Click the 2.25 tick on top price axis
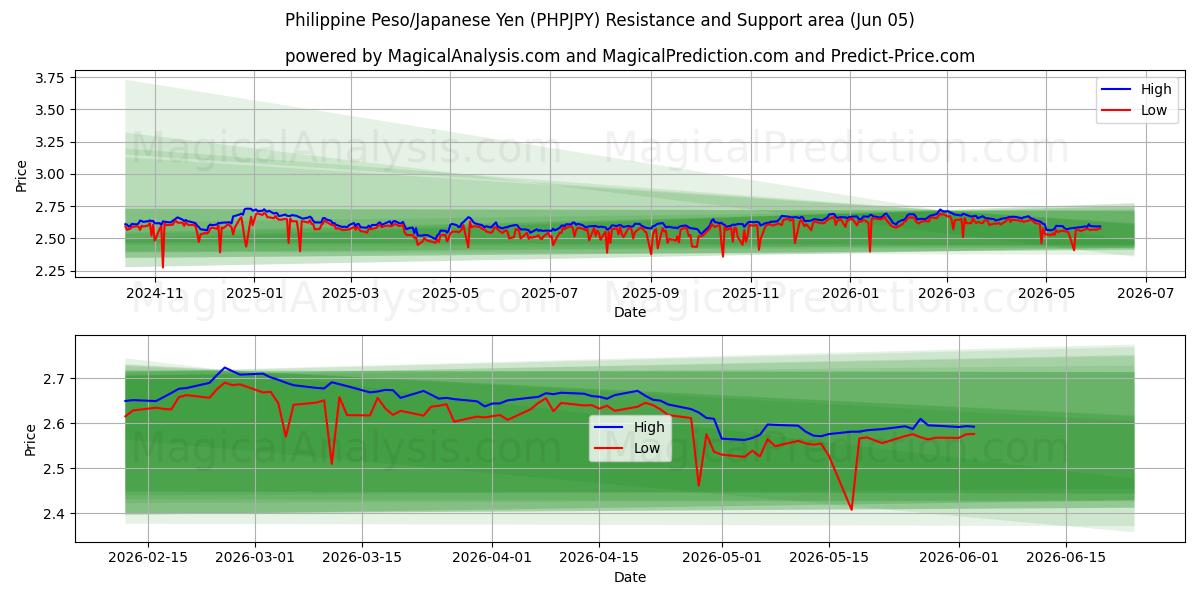The width and height of the screenshot is (1200, 600). [x=49, y=271]
